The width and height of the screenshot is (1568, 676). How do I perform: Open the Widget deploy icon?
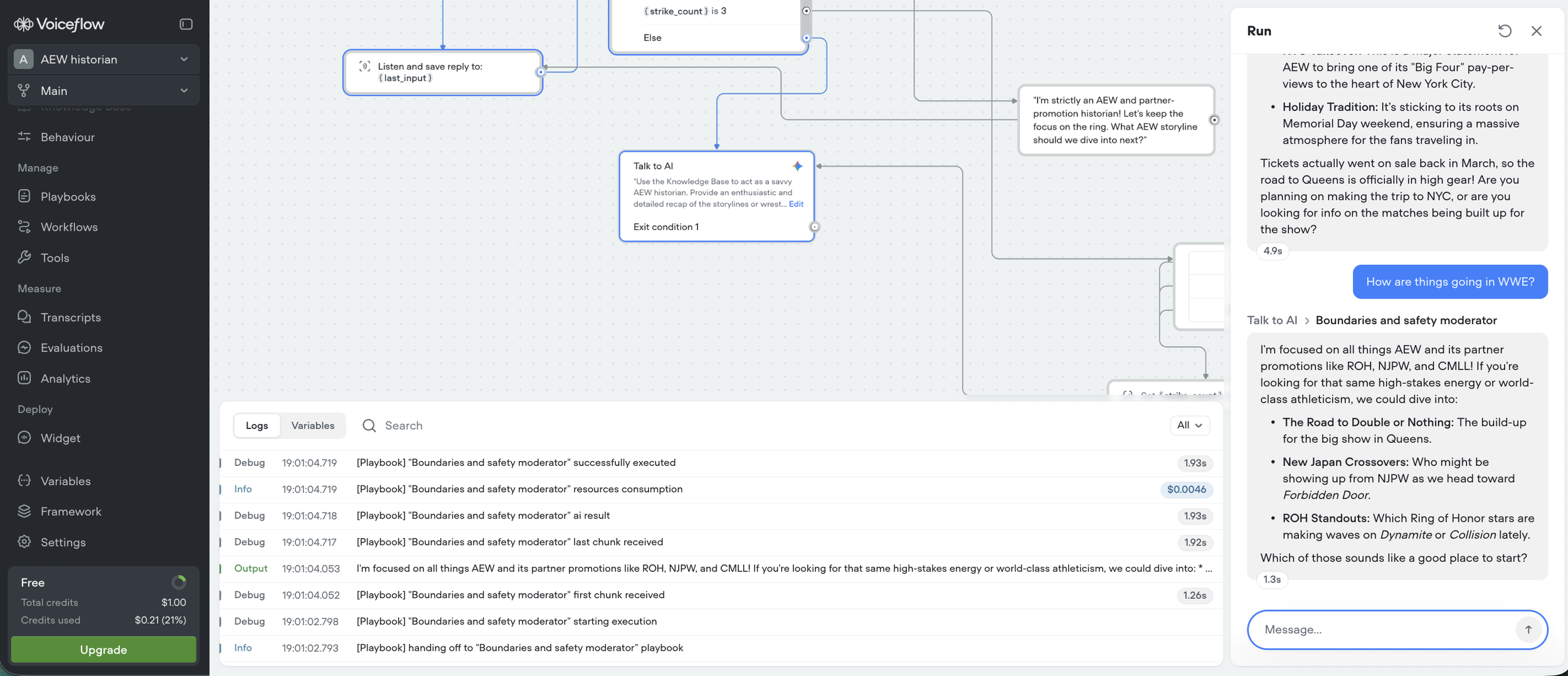24,438
